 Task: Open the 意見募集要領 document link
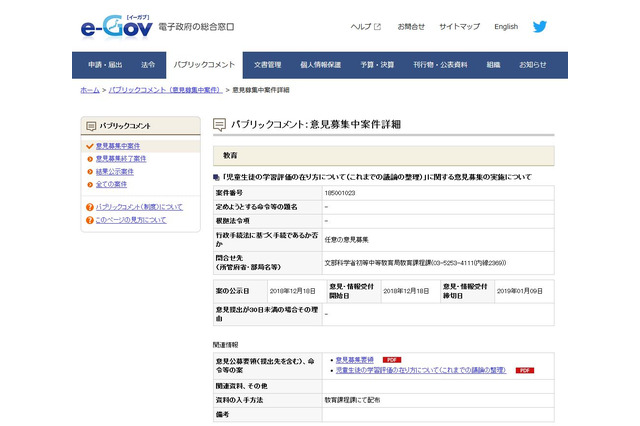tap(355, 359)
